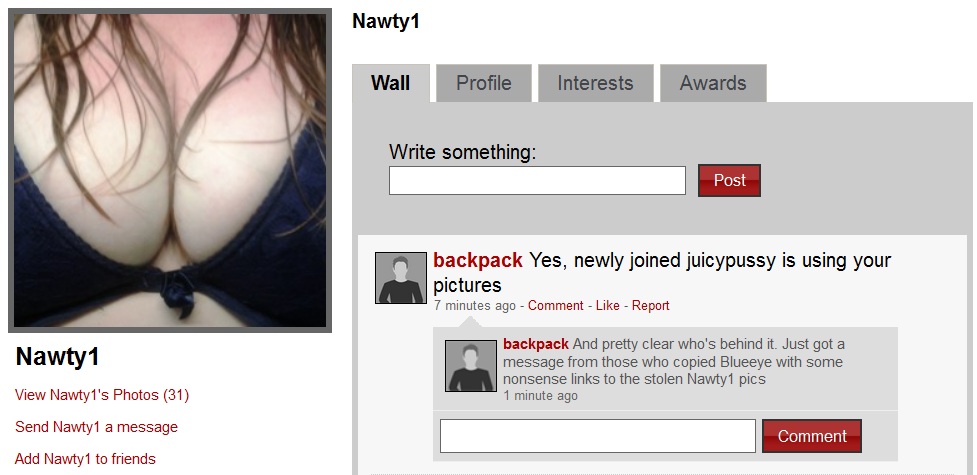Add Nawty1 to friends
Screen dimensions: 977x475
pos(85,459)
